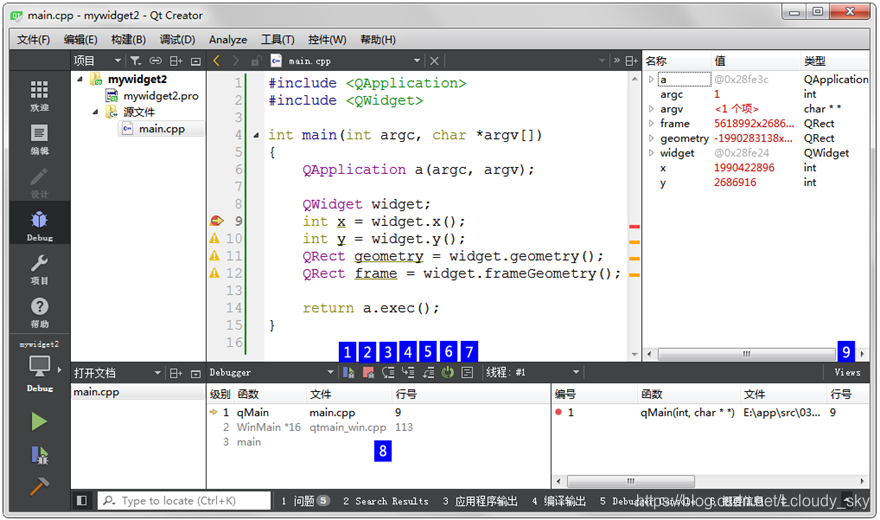
Task: Close the project side panel
Action: click(195, 61)
